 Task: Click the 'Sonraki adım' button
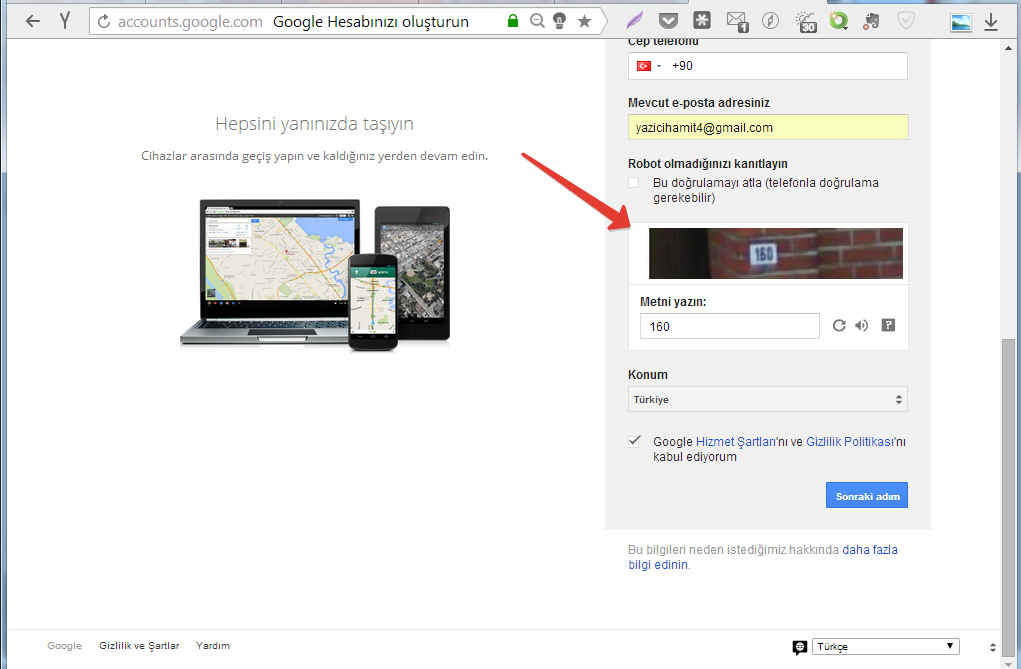point(866,496)
